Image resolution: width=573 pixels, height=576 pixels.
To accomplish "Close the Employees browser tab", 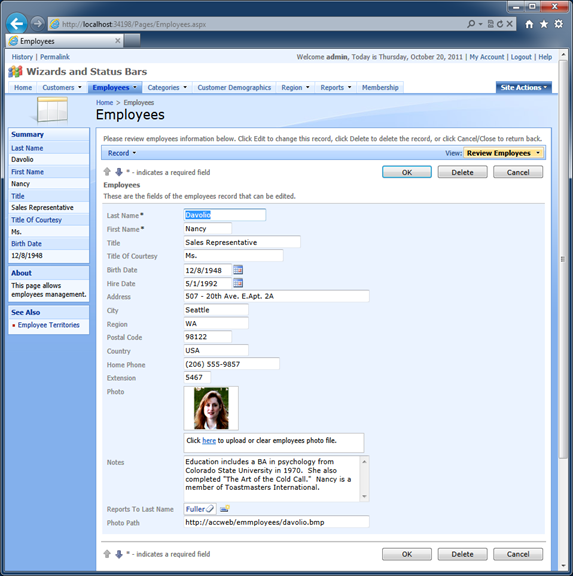I will pos(118,41).
